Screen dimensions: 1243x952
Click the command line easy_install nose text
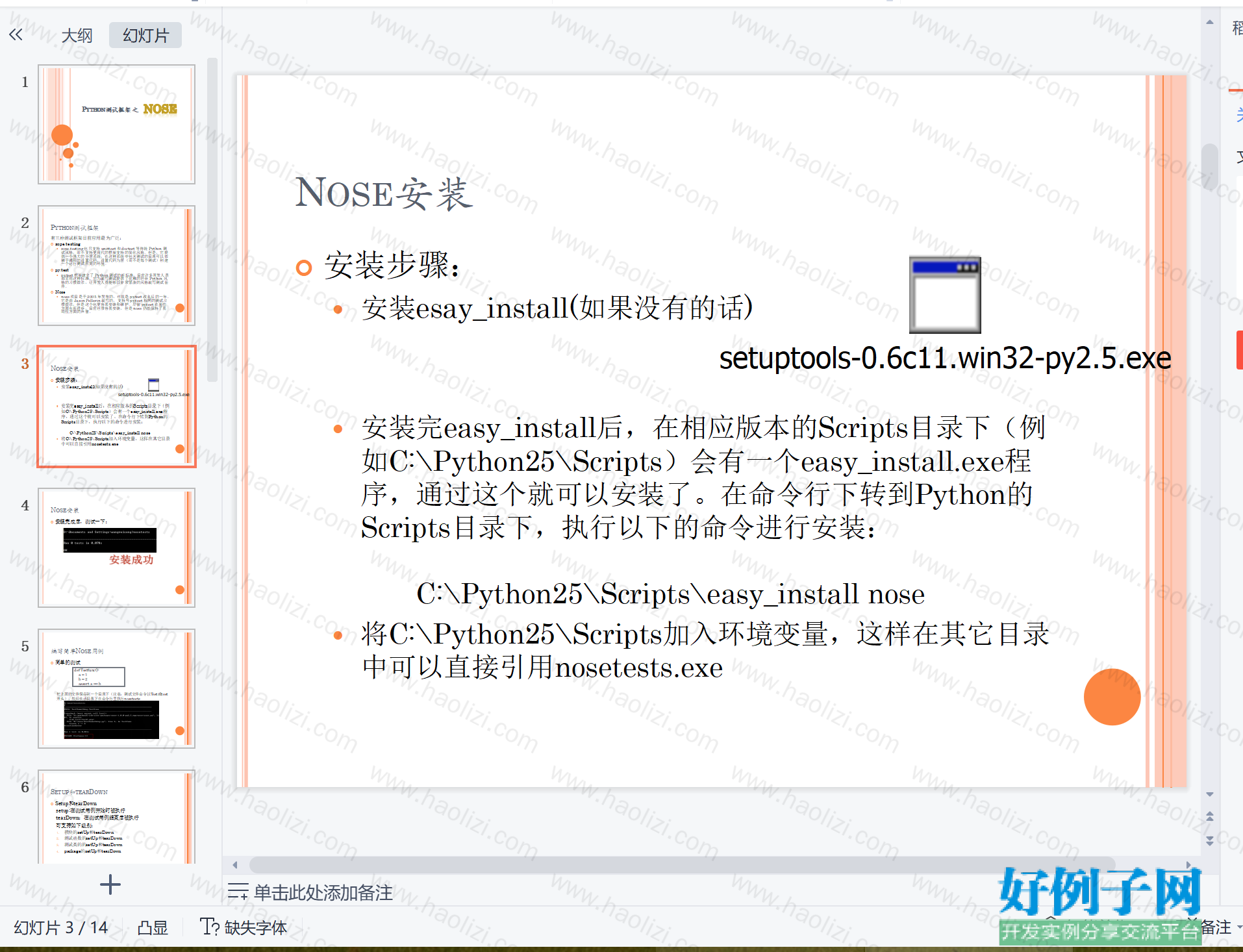coord(670,594)
